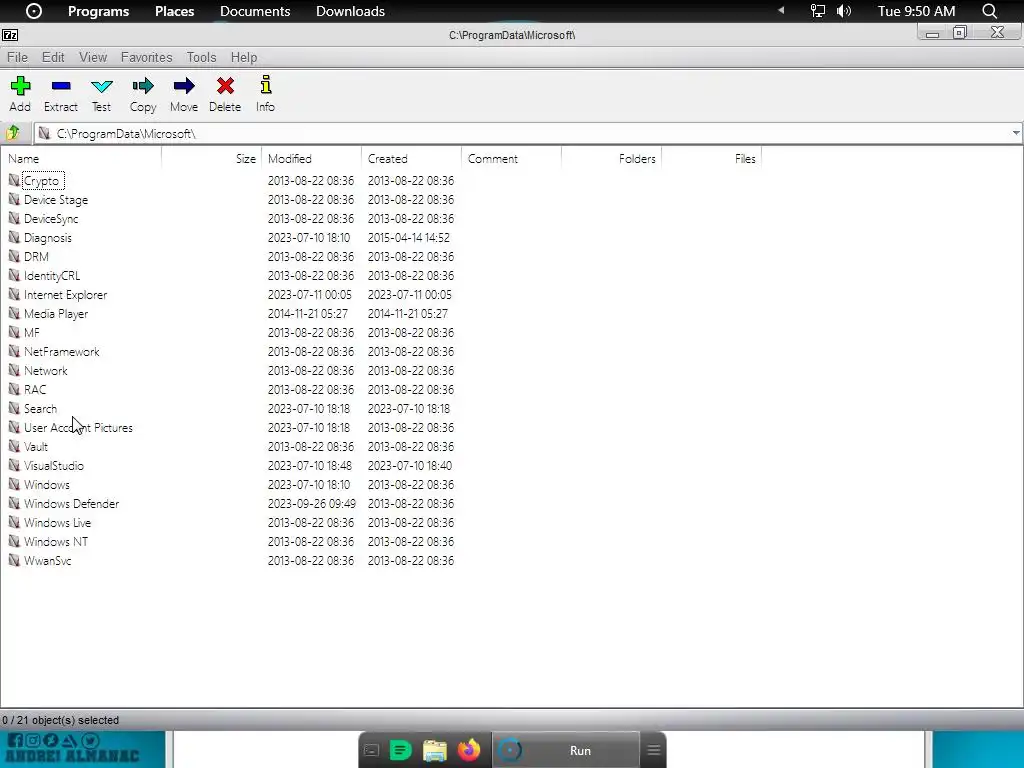Open the View menu
Image resolution: width=1024 pixels, height=768 pixels.
click(93, 57)
